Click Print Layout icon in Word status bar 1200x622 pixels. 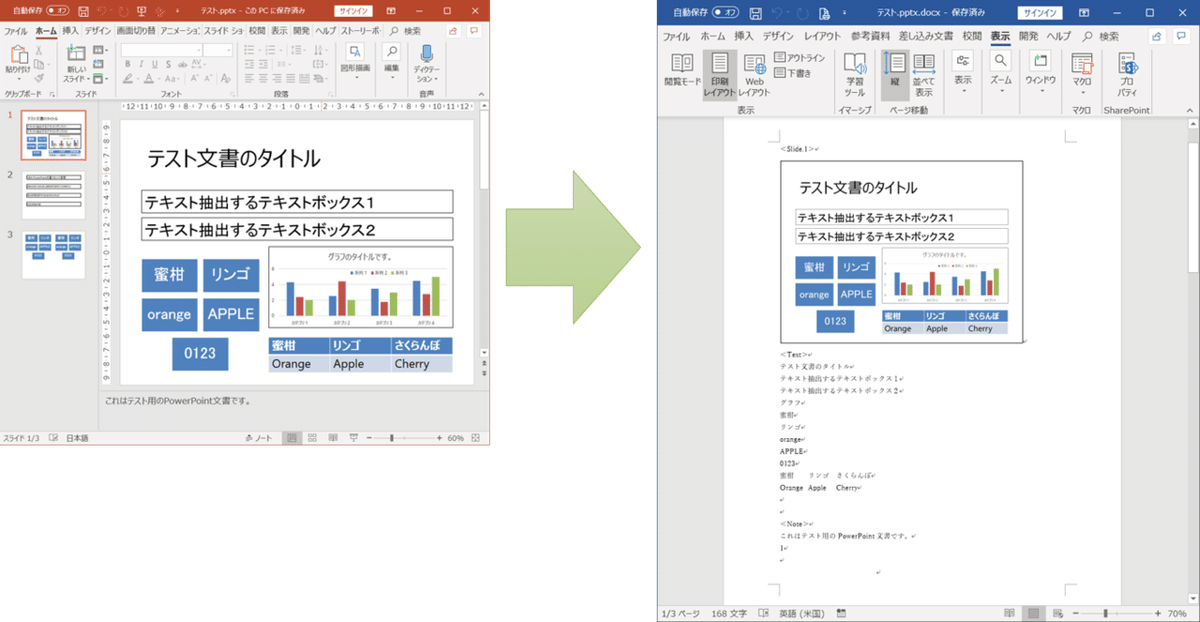(1033, 612)
